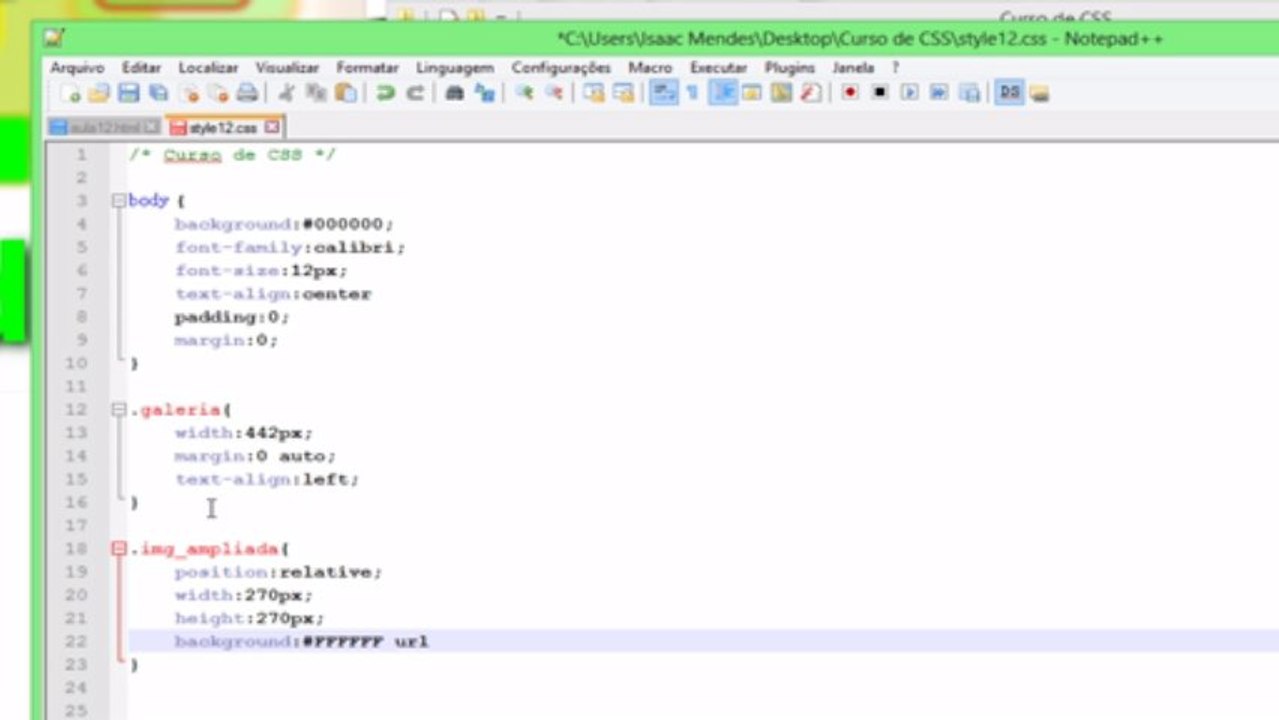Click the Open file folder icon
The image size is (1279, 720).
[98, 93]
